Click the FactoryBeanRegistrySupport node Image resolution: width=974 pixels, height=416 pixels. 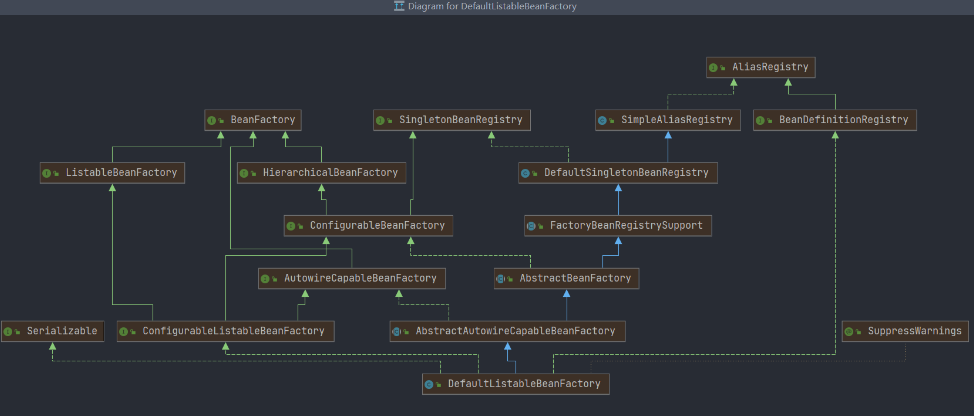(x=618, y=225)
